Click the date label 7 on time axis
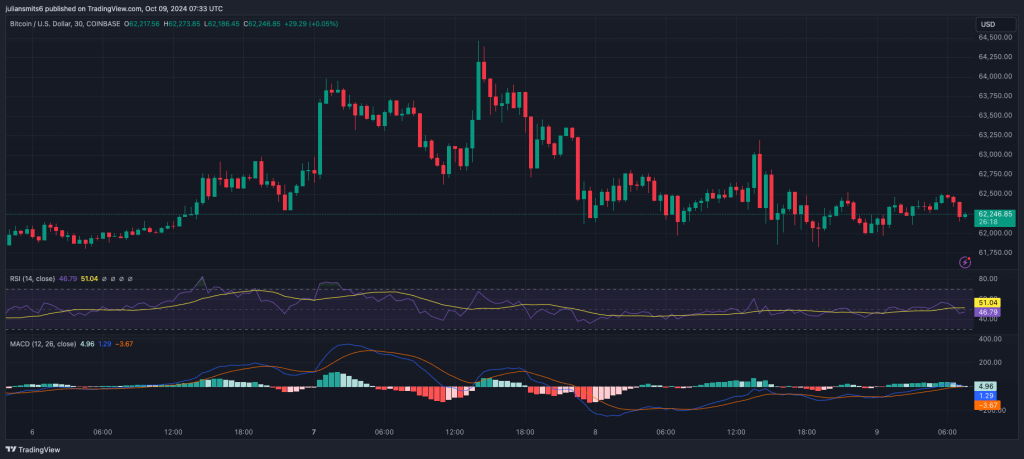The height and width of the screenshot is (459, 1024). pyautogui.click(x=314, y=432)
